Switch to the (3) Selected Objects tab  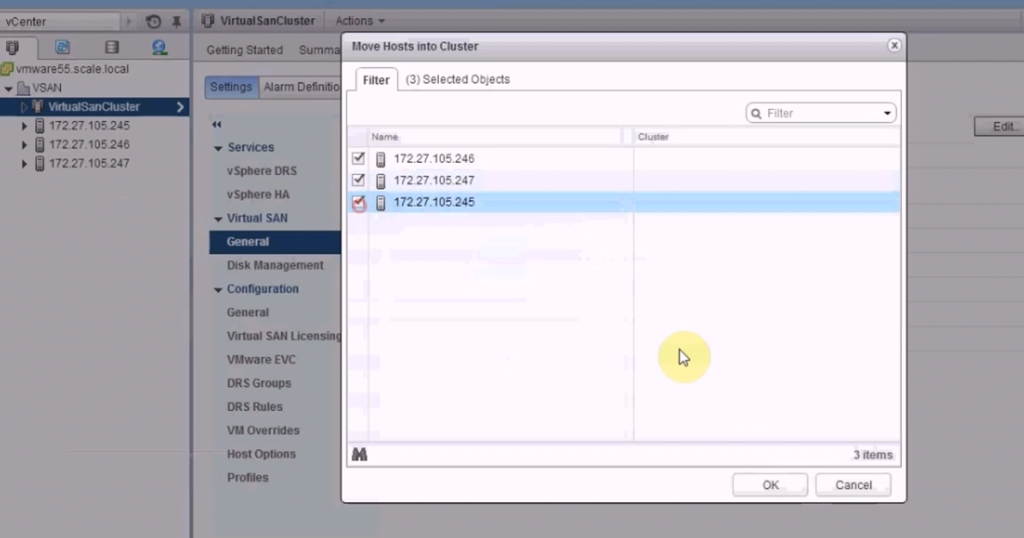[457, 79]
